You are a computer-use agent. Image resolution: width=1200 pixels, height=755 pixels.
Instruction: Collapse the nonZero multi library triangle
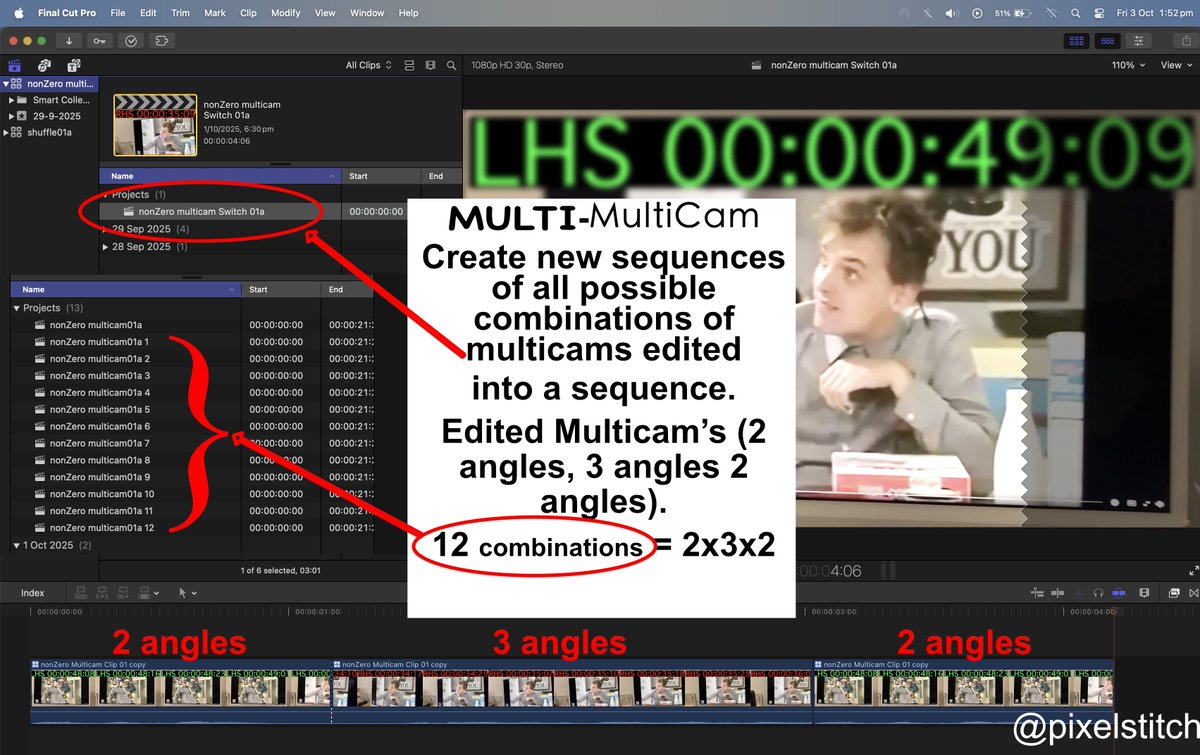[6, 84]
